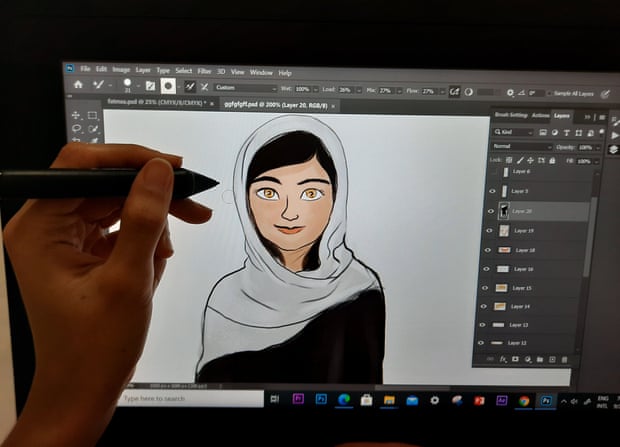Open Microsoft Edge from the taskbar
The width and height of the screenshot is (620, 447).
click(x=344, y=399)
